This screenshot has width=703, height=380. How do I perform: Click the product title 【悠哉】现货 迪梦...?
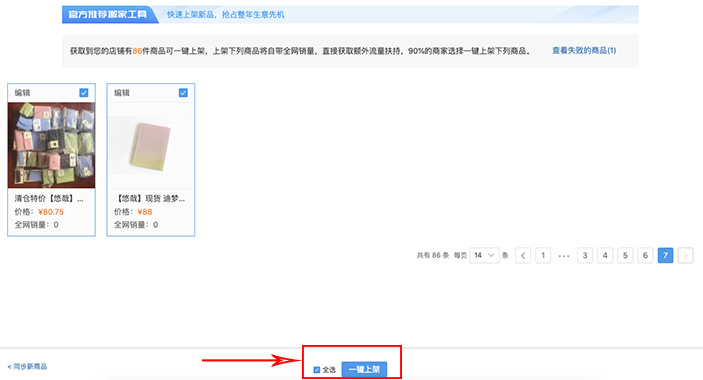[149, 199]
